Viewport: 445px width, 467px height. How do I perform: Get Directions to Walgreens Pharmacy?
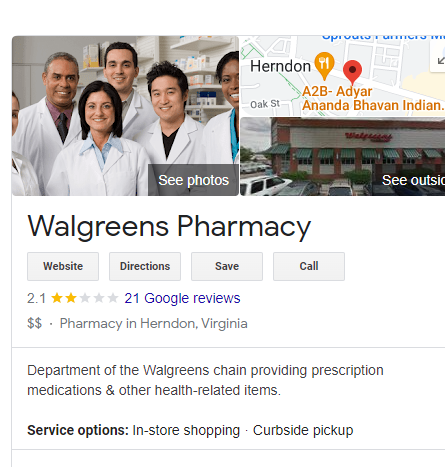click(x=145, y=266)
